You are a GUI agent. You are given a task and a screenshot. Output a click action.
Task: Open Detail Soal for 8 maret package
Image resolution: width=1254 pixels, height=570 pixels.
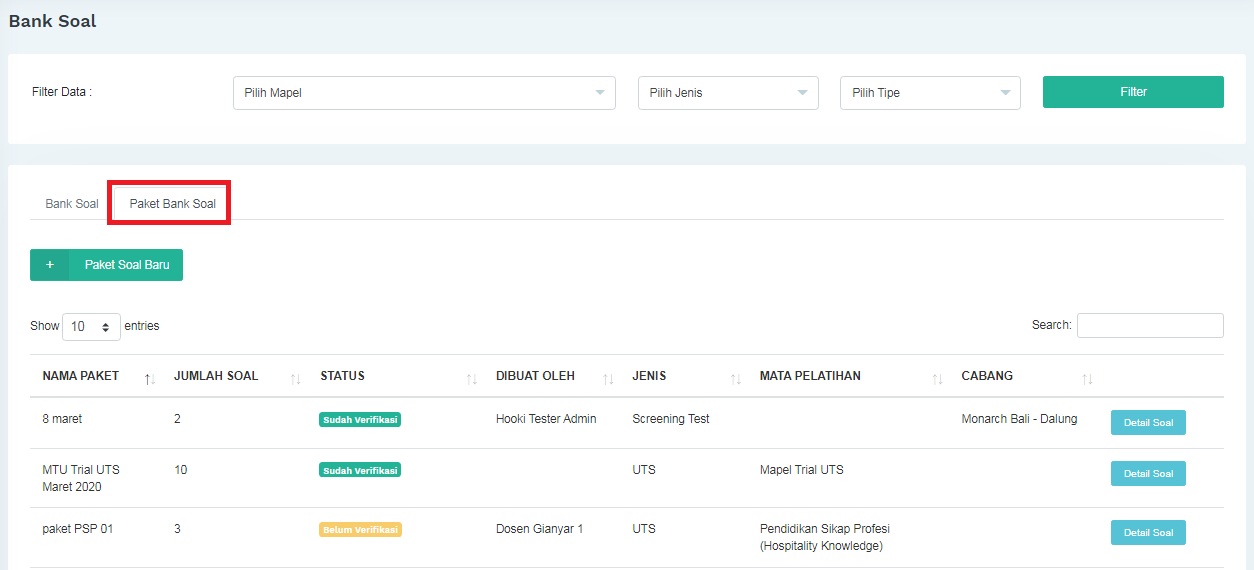tap(1148, 423)
